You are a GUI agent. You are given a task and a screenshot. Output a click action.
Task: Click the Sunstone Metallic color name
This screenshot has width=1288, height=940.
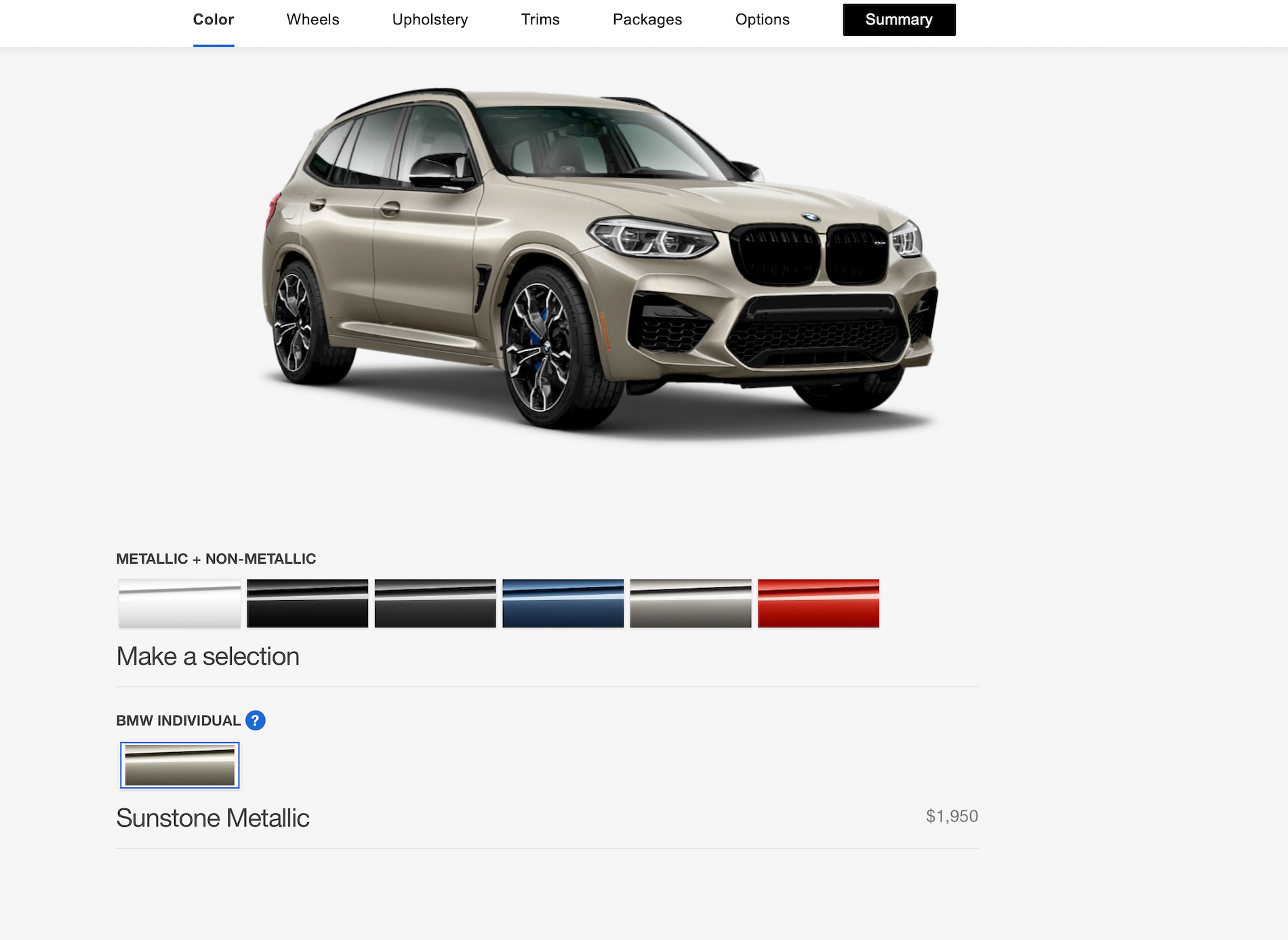click(213, 818)
